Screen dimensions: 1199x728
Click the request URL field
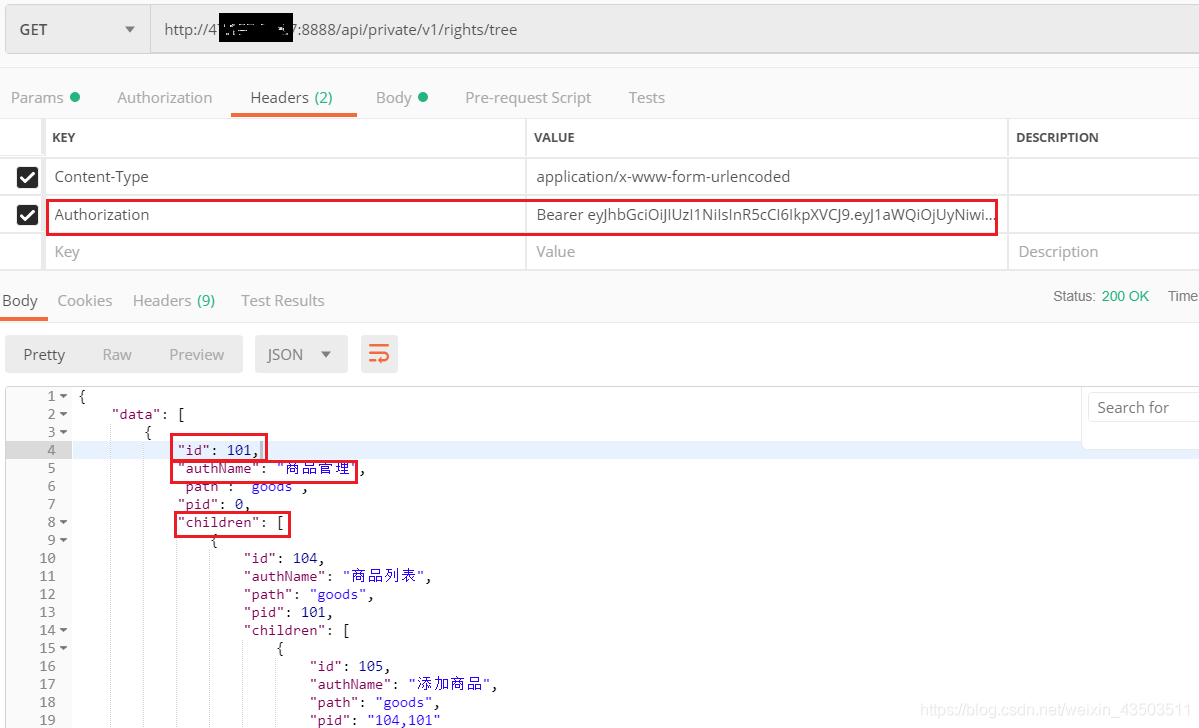coord(674,30)
